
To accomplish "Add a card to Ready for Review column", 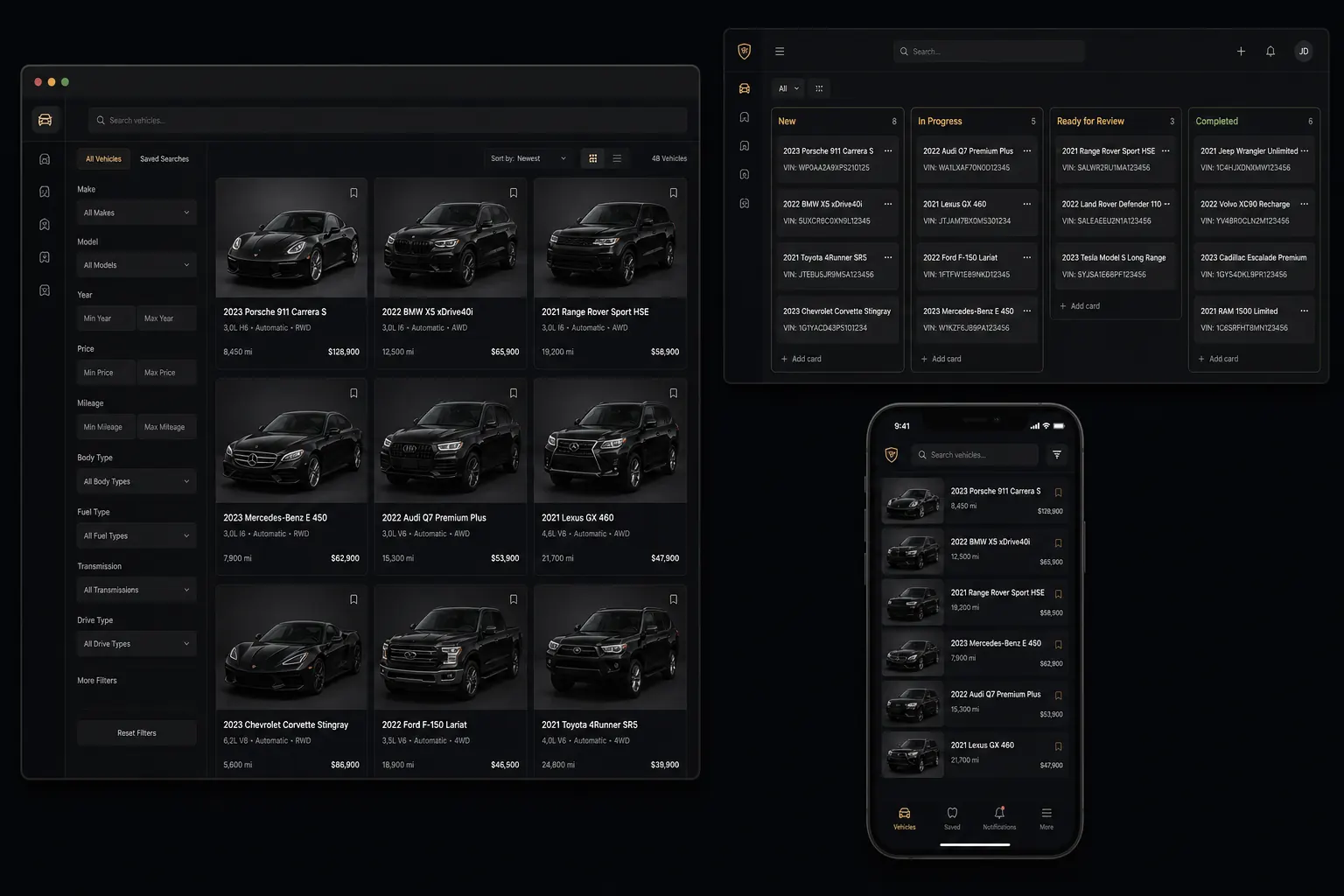I will click(x=1080, y=306).
